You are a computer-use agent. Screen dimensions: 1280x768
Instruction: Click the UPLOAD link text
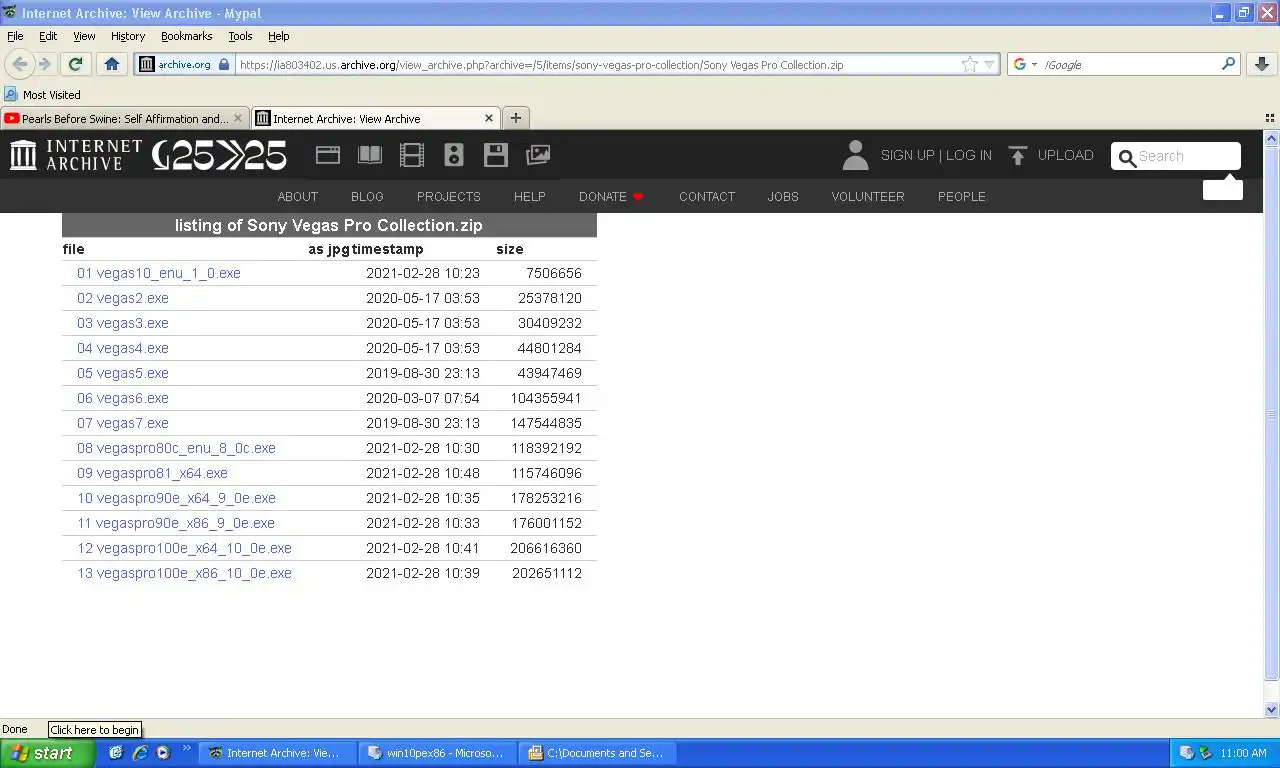(1065, 155)
